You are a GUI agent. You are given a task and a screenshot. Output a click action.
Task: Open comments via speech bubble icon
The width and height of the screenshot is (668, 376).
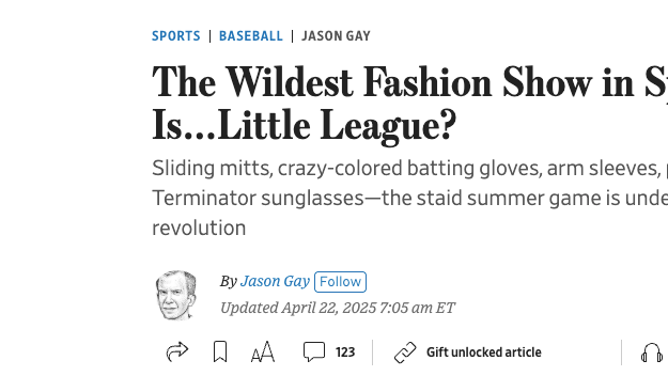[x=314, y=352]
